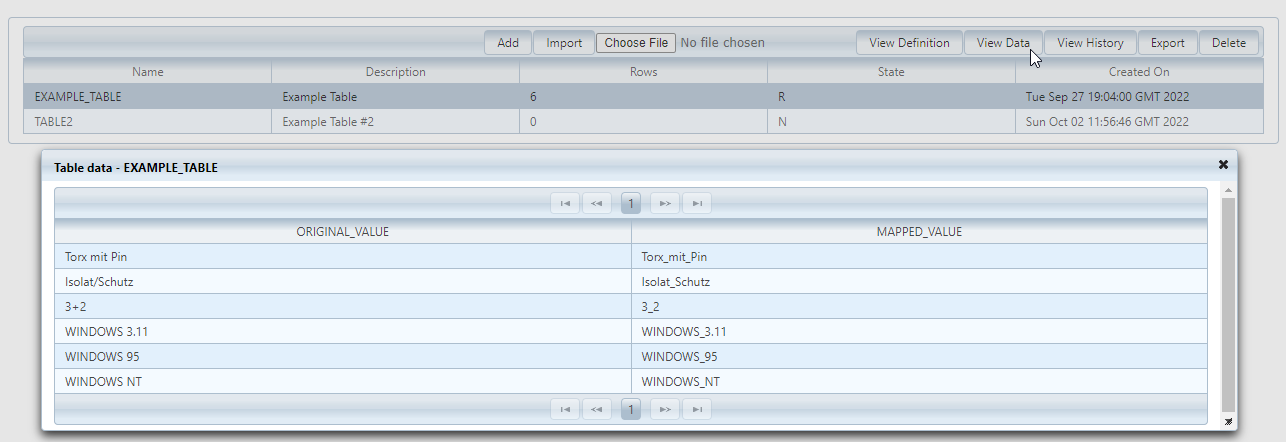Jump to last page in top paginator
The width and height of the screenshot is (1286, 442).
[x=697, y=204]
